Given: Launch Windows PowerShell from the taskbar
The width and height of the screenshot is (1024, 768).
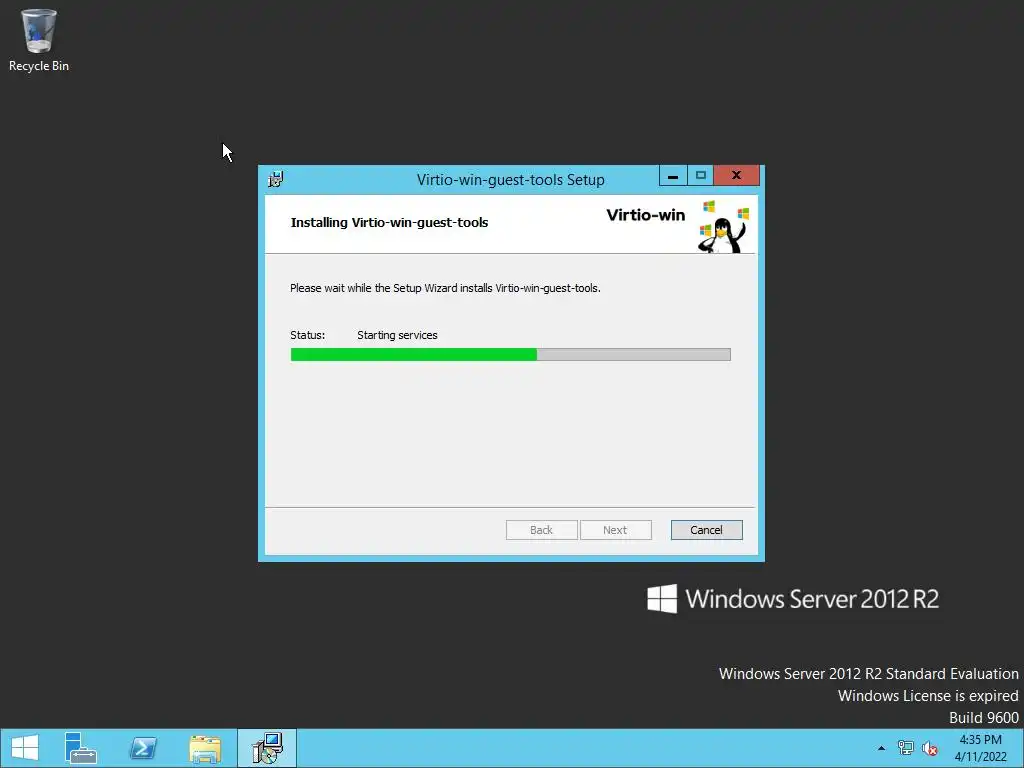Looking at the screenshot, I should [x=142, y=748].
